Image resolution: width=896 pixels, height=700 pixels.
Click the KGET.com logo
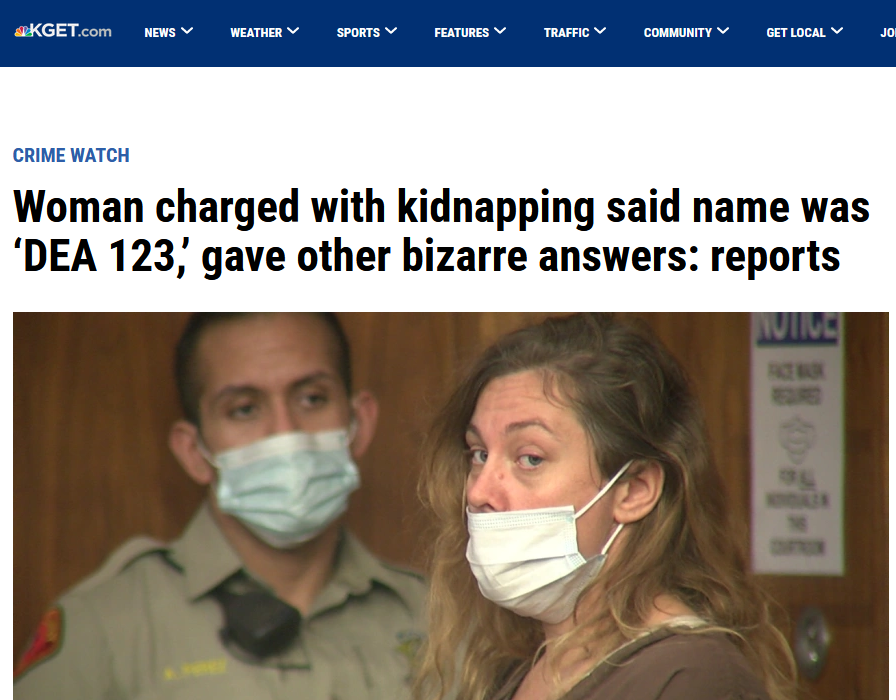(63, 31)
